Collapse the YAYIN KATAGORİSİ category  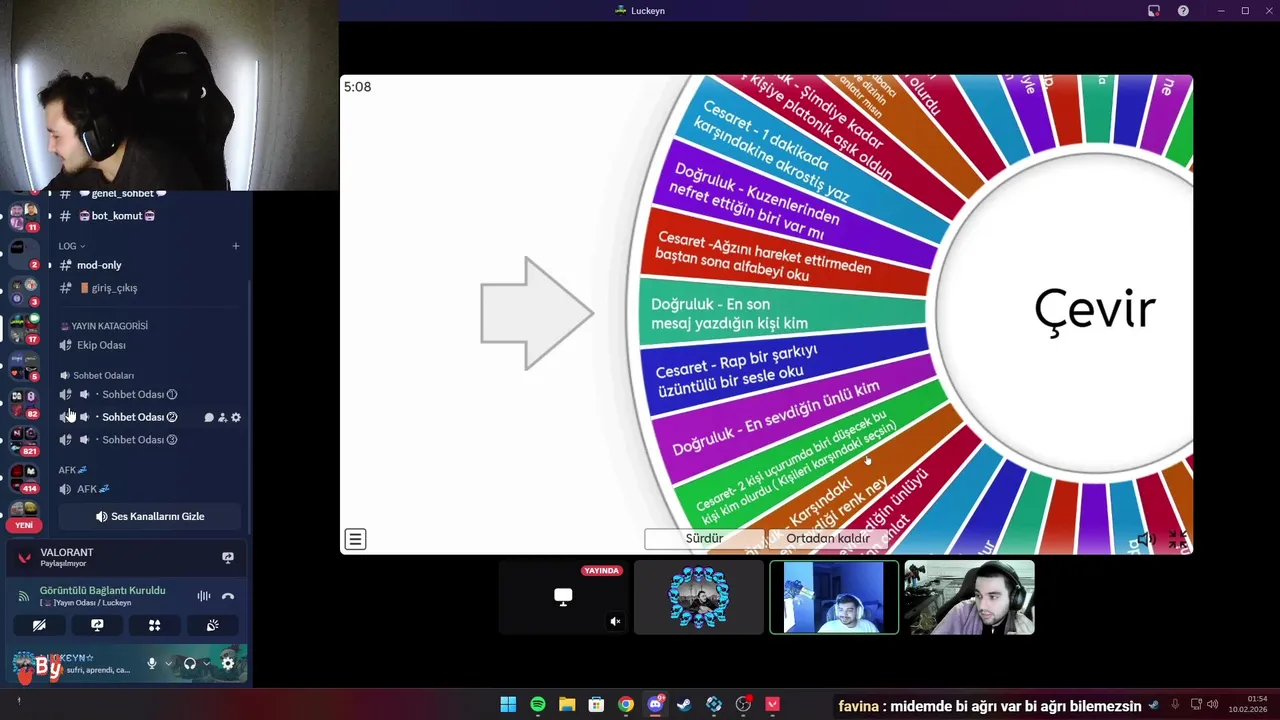(x=104, y=326)
